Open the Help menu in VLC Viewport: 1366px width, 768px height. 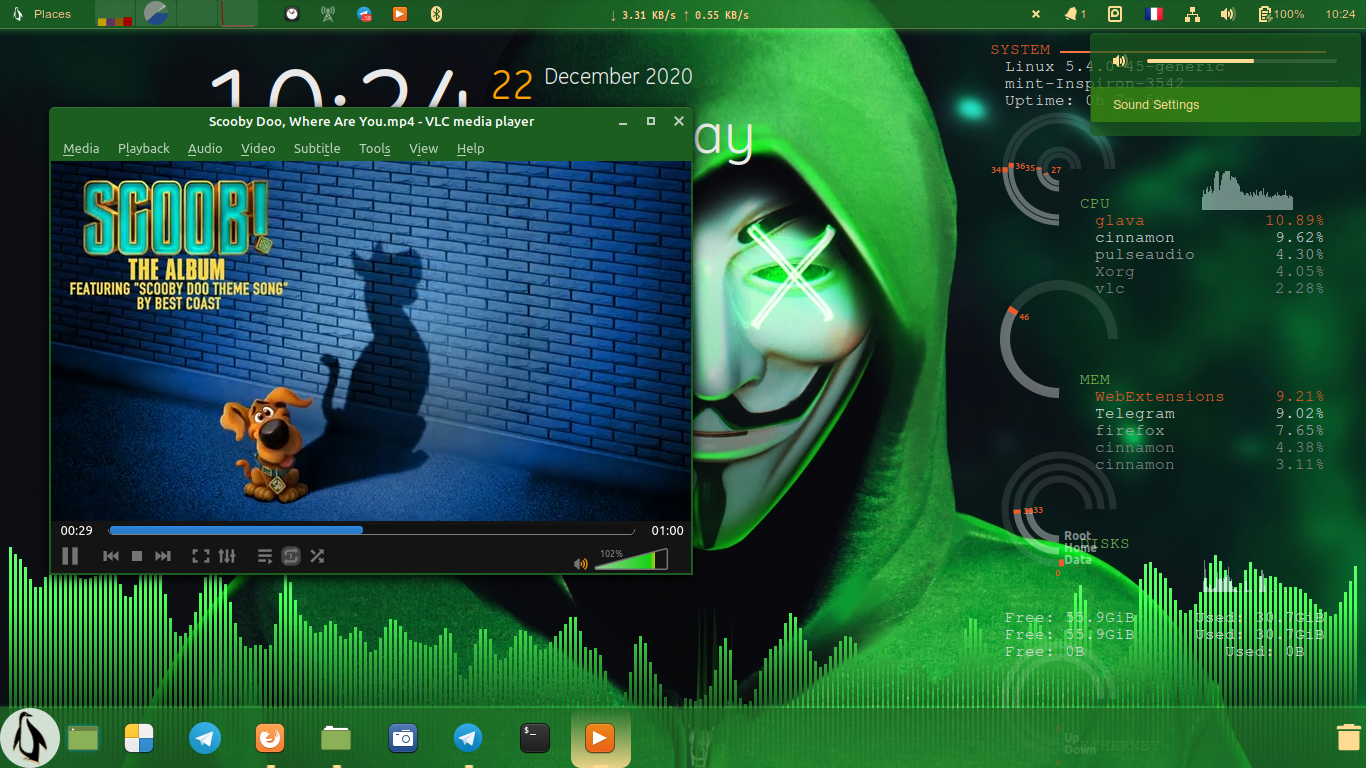tap(470, 148)
